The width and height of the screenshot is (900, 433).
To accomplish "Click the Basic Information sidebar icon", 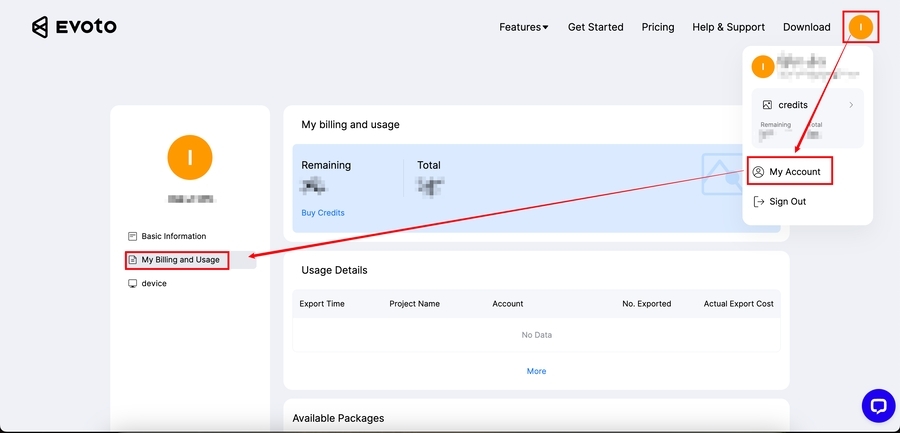I will [132, 237].
